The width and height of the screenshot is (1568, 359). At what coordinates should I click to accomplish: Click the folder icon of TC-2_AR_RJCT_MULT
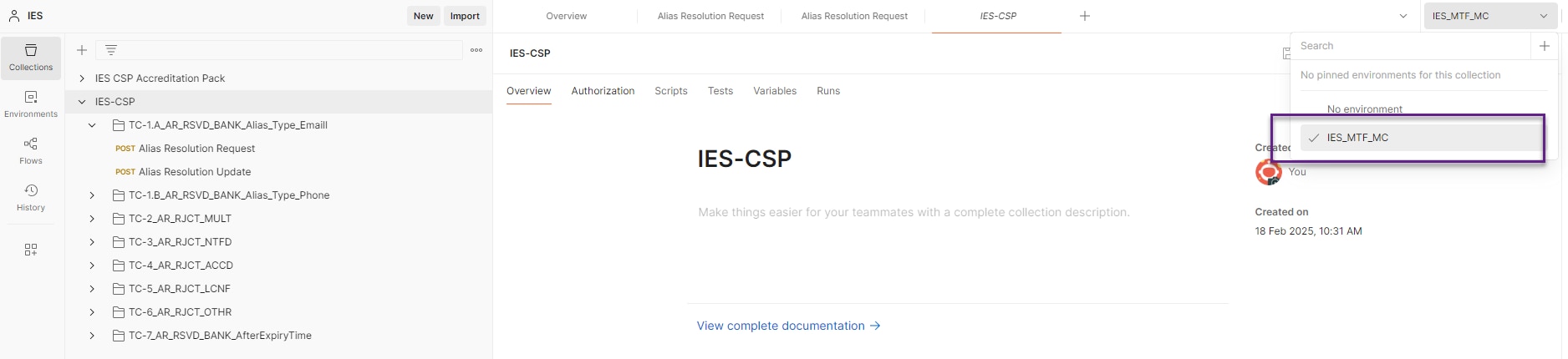(x=119, y=219)
